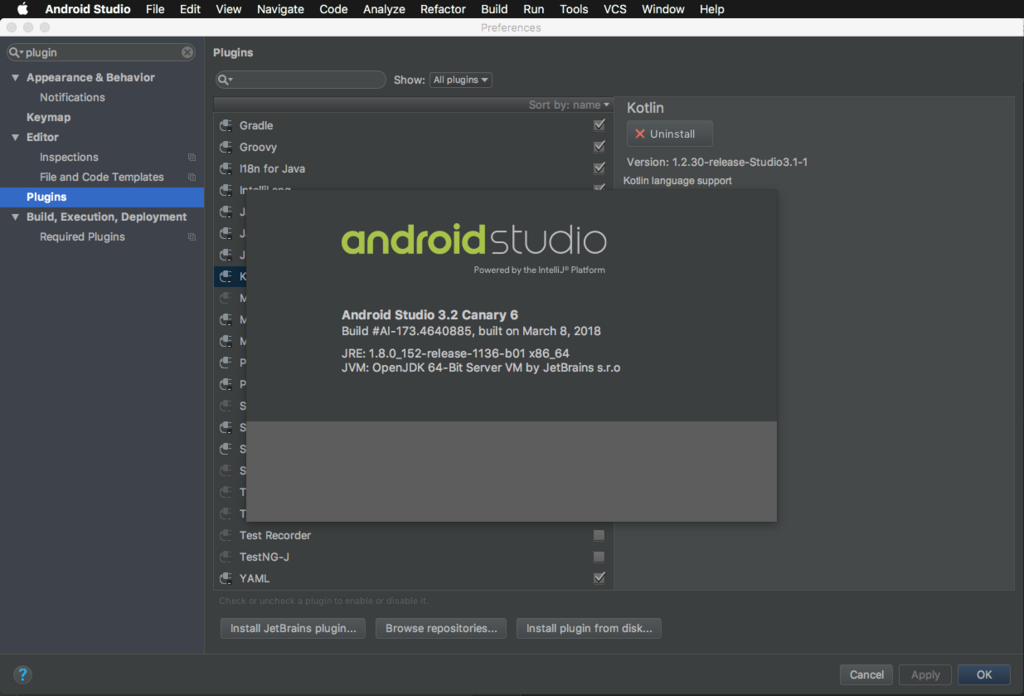
Task: Uncheck the I18n for Java plugin
Action: click(x=599, y=168)
